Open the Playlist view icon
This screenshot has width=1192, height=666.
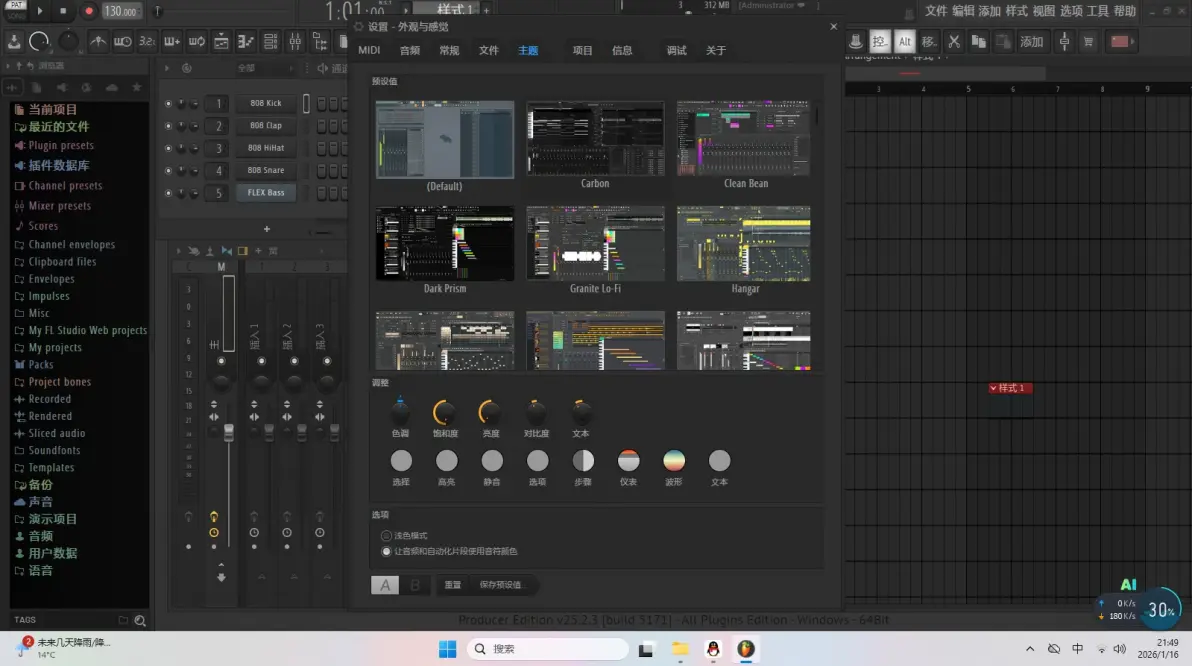coord(221,42)
